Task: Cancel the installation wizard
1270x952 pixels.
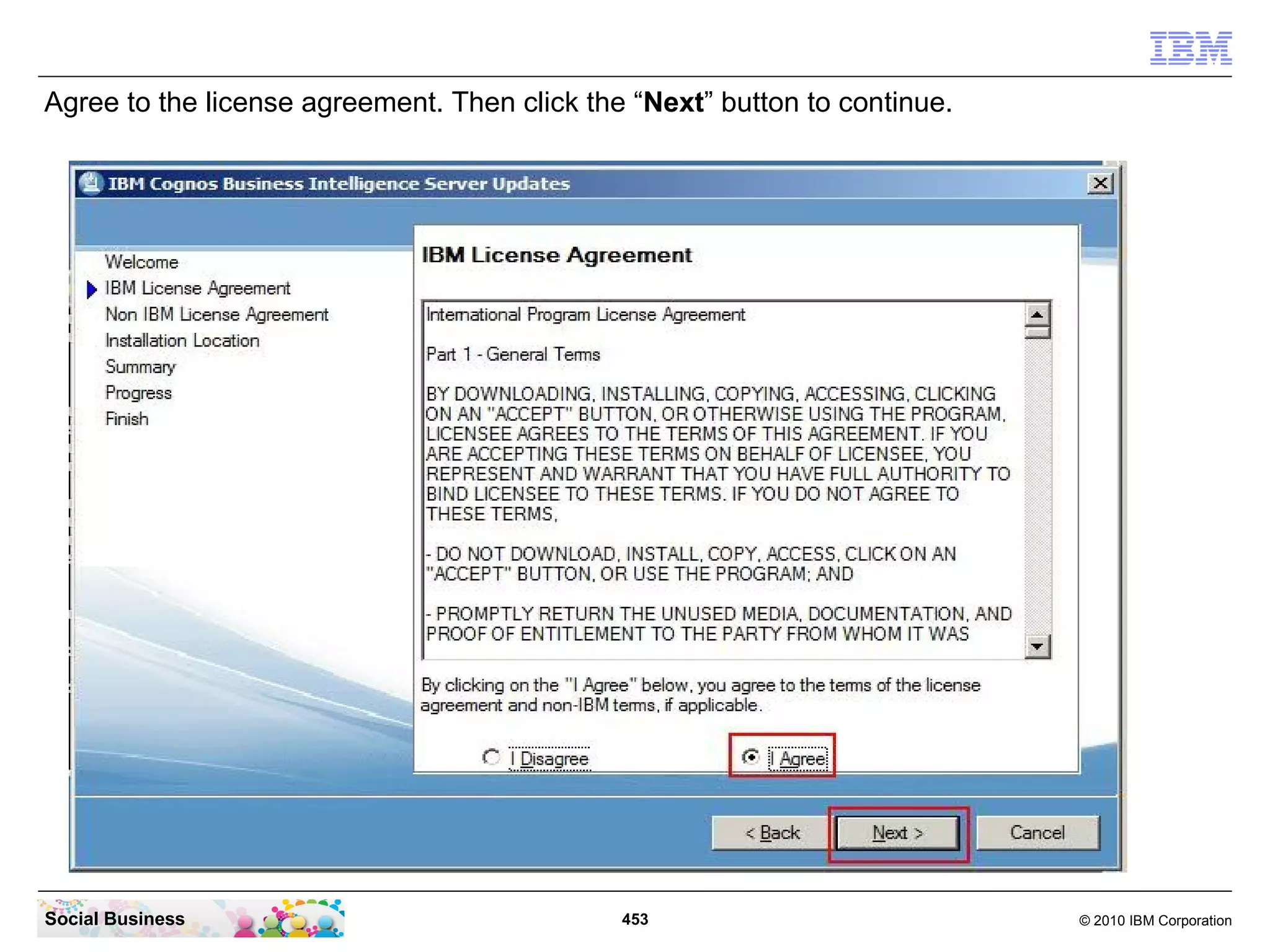Action: (x=1037, y=832)
